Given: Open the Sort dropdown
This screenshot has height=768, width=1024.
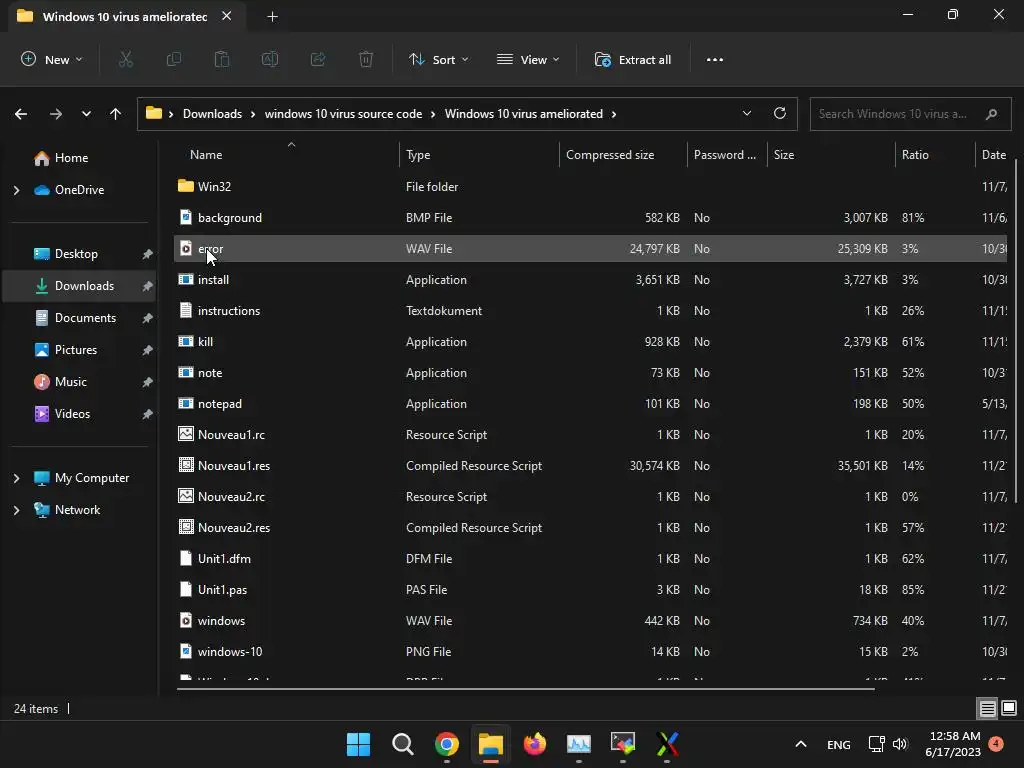Looking at the screenshot, I should pos(438,59).
